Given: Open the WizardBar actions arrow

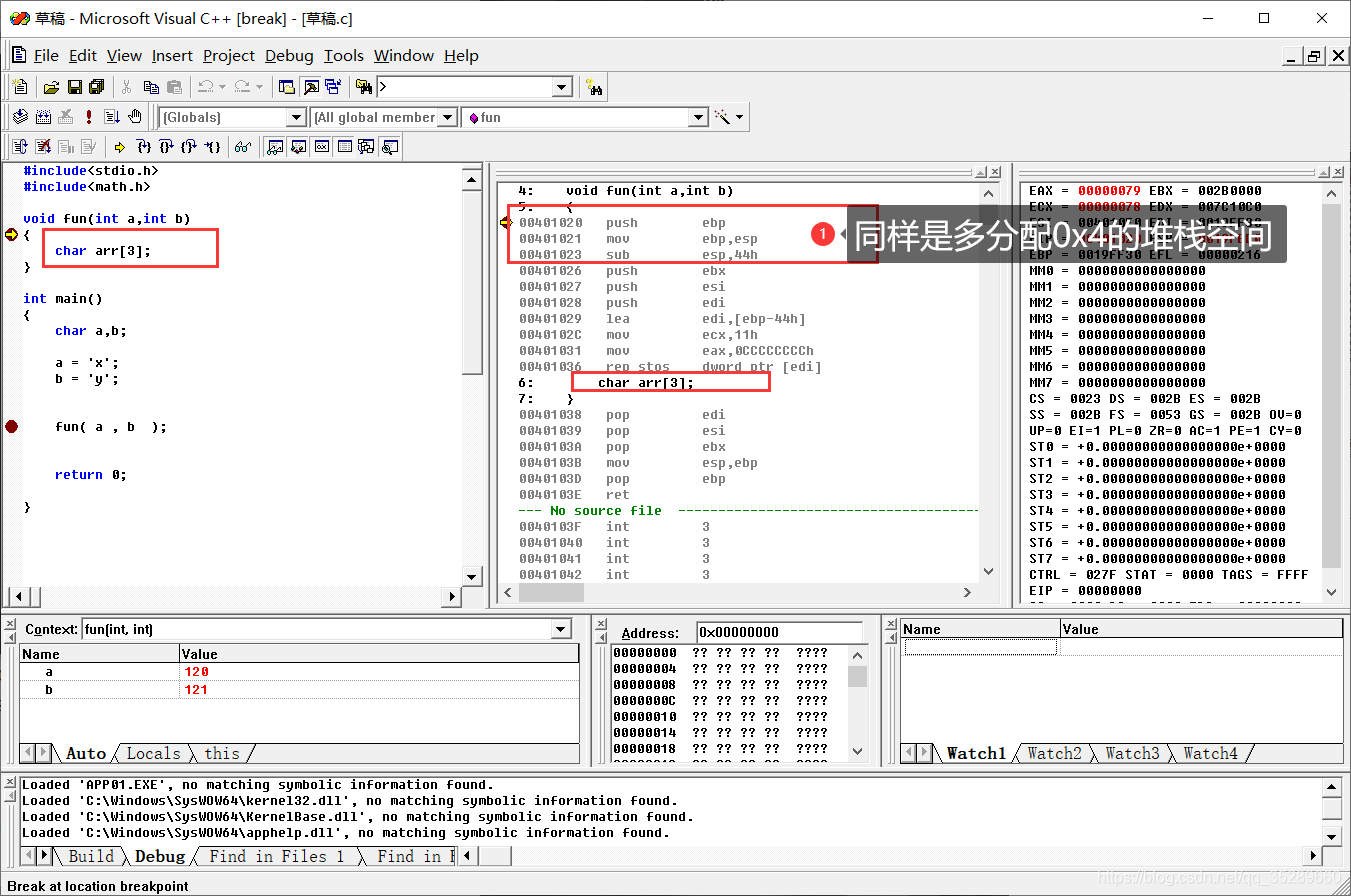Looking at the screenshot, I should [x=740, y=117].
